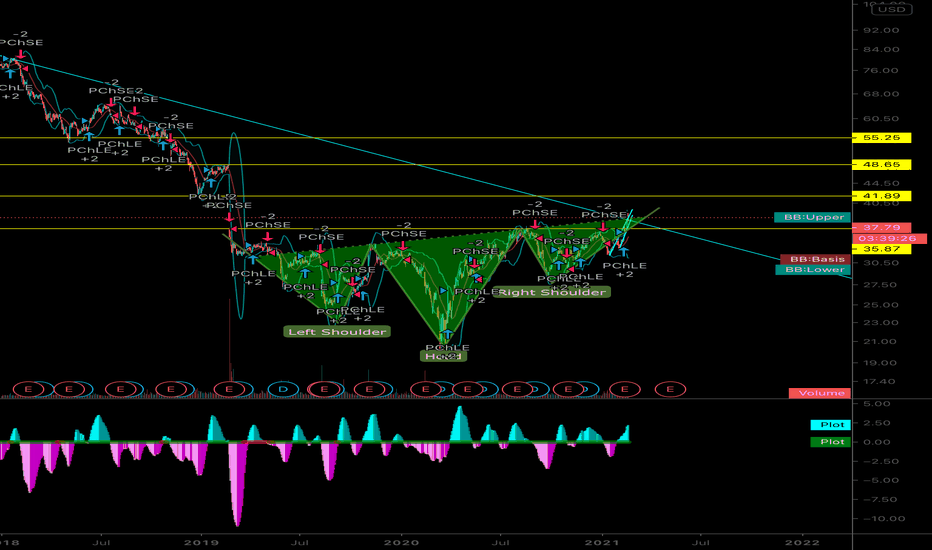Select the BB:Lower indicator label

coord(813,269)
